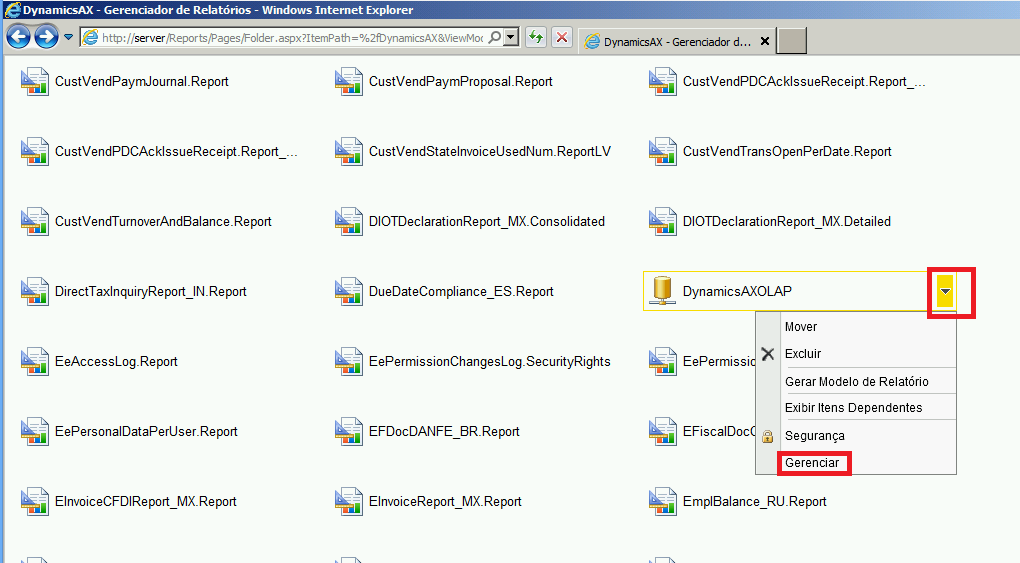The width and height of the screenshot is (1020, 563).
Task: Open the DueDateCompliance_ES.Report link
Action: point(461,292)
